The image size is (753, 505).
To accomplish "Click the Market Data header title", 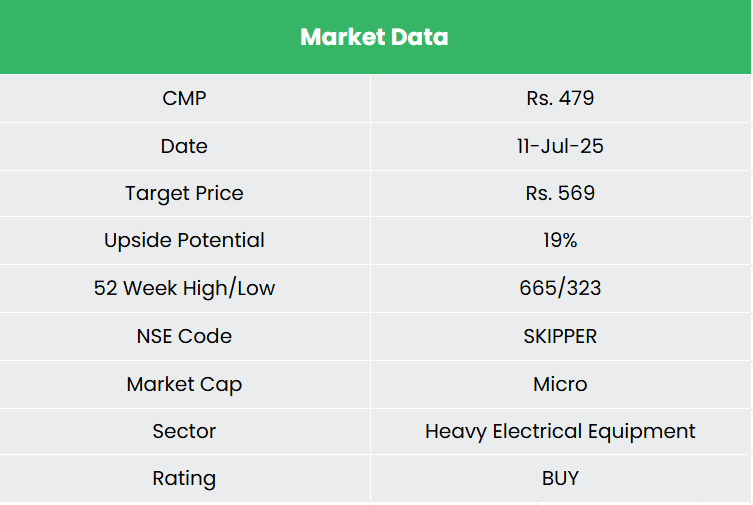I will [x=374, y=38].
